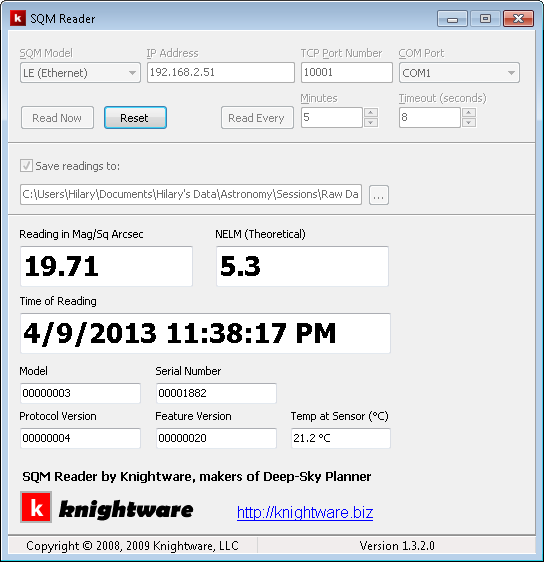
Task: Open the http://knightware.biz link
Action: [x=305, y=513]
